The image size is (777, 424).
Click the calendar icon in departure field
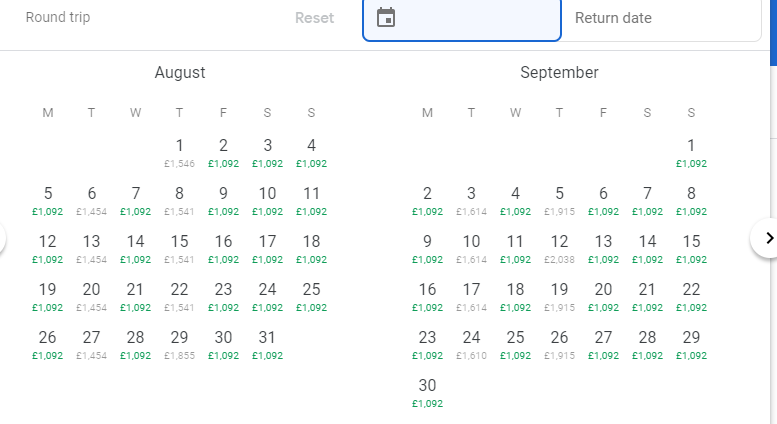tap(386, 18)
